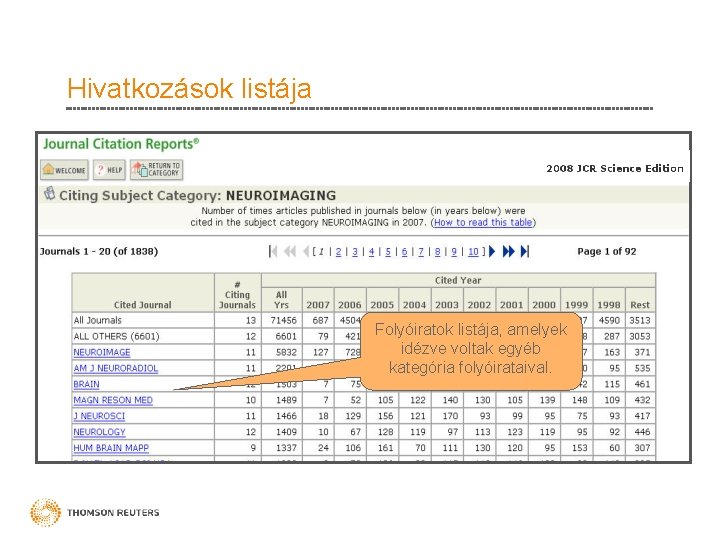720x540 pixels.
Task: Open page 2 of the journal list
Action: [x=338, y=252]
